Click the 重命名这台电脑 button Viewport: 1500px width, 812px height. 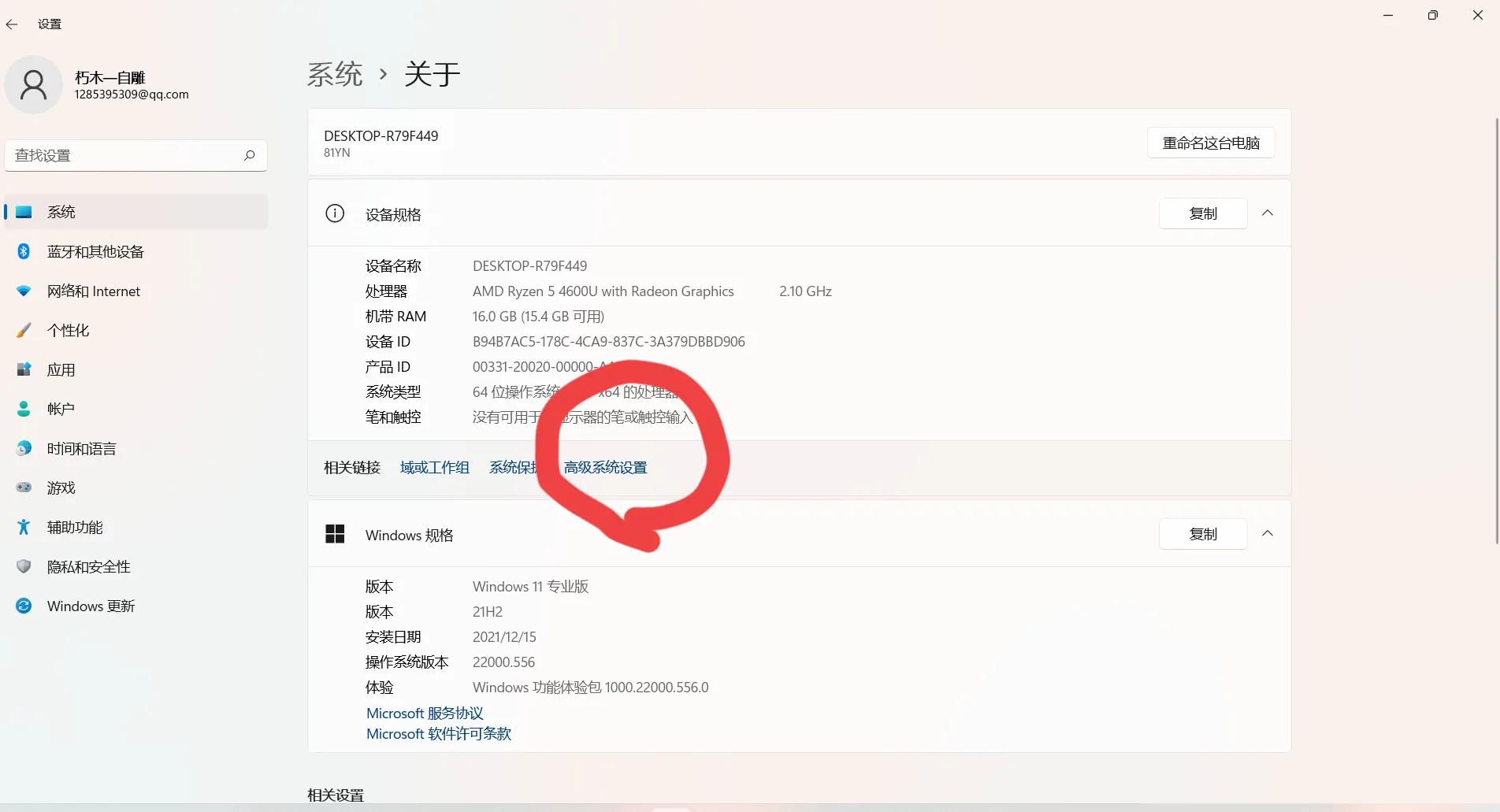[x=1211, y=143]
